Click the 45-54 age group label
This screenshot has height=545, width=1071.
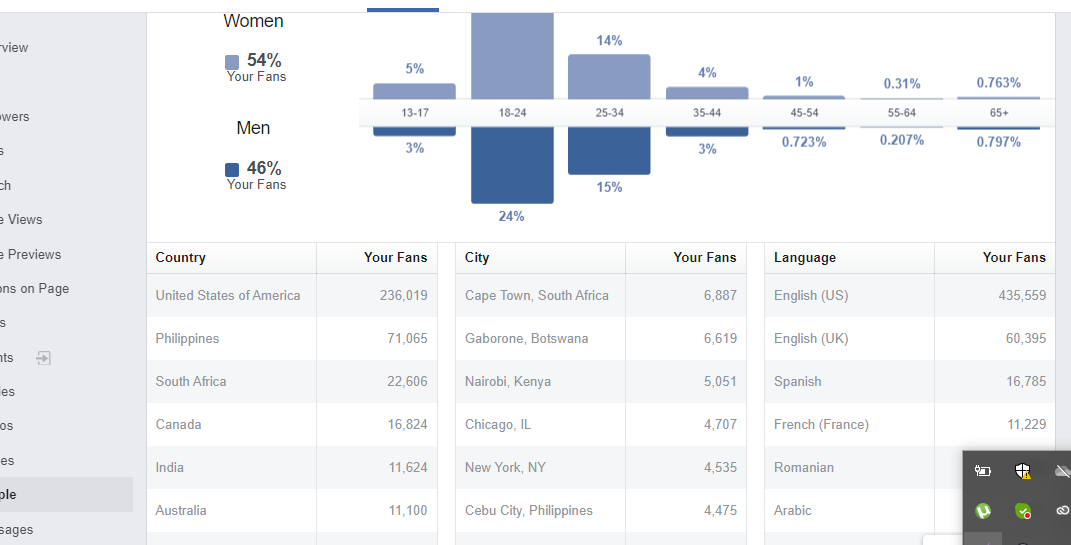coord(804,113)
